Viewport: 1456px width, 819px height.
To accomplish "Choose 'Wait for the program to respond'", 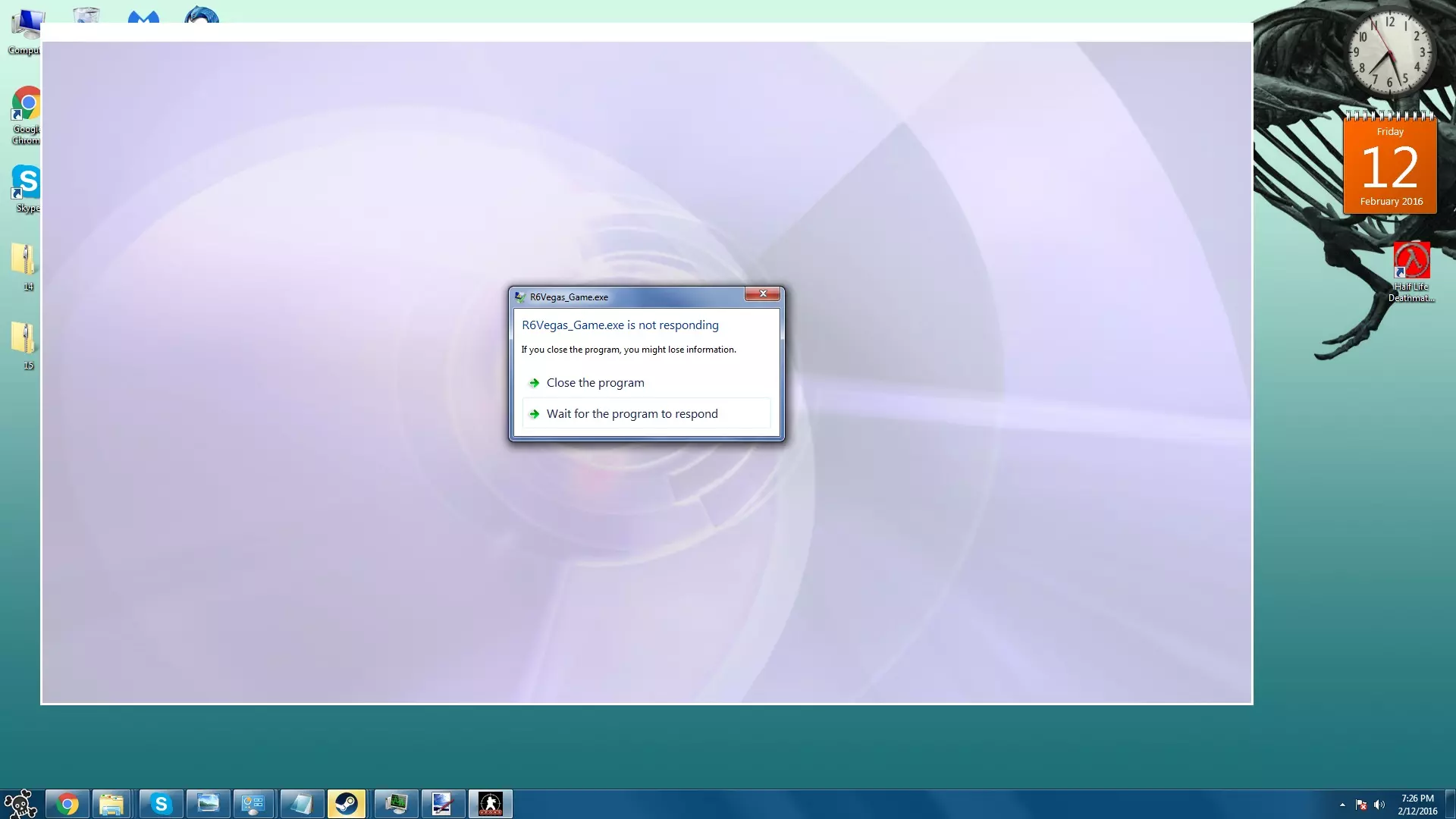I will [632, 414].
